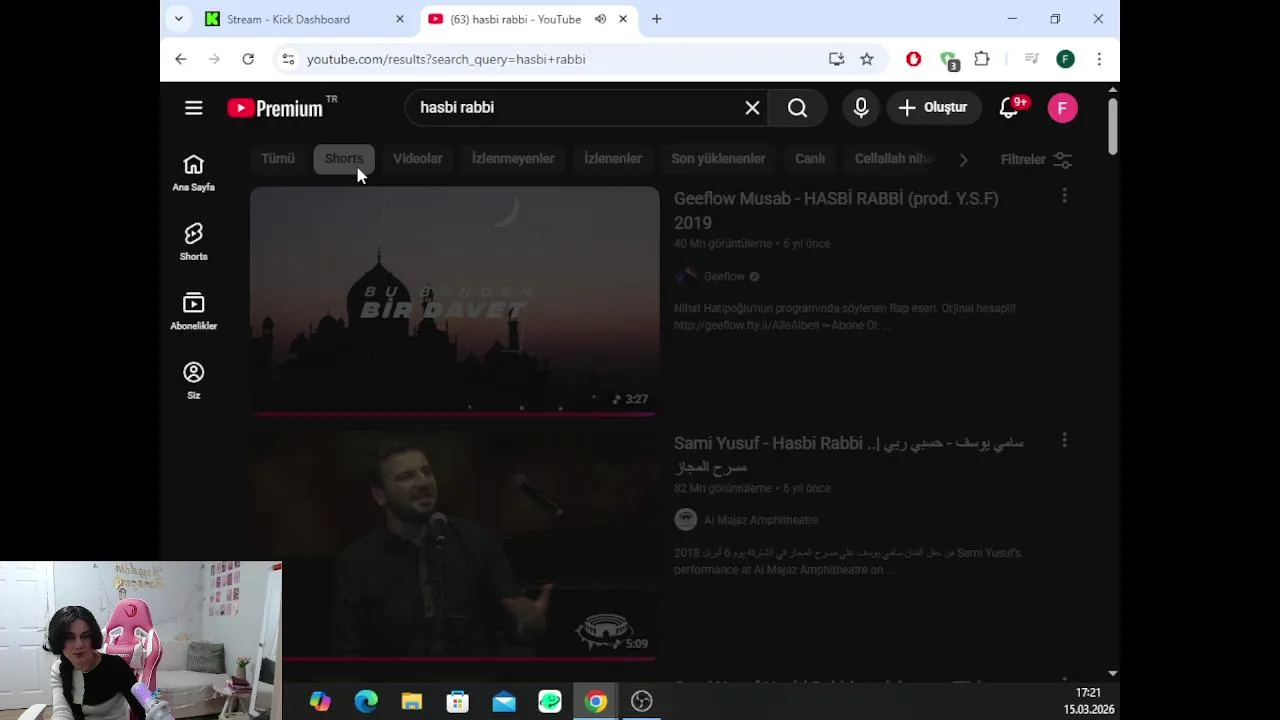Open Shorts in the left sidebar

pyautogui.click(x=194, y=241)
